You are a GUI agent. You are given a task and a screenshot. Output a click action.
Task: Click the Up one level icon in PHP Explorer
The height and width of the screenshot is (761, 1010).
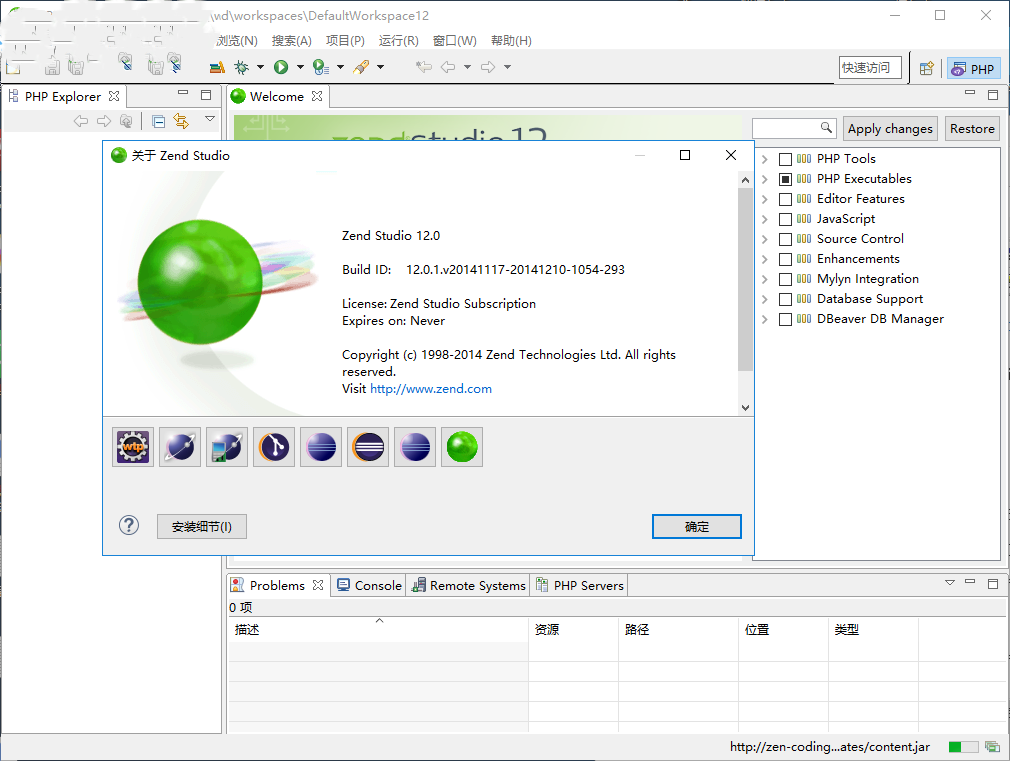point(126,121)
